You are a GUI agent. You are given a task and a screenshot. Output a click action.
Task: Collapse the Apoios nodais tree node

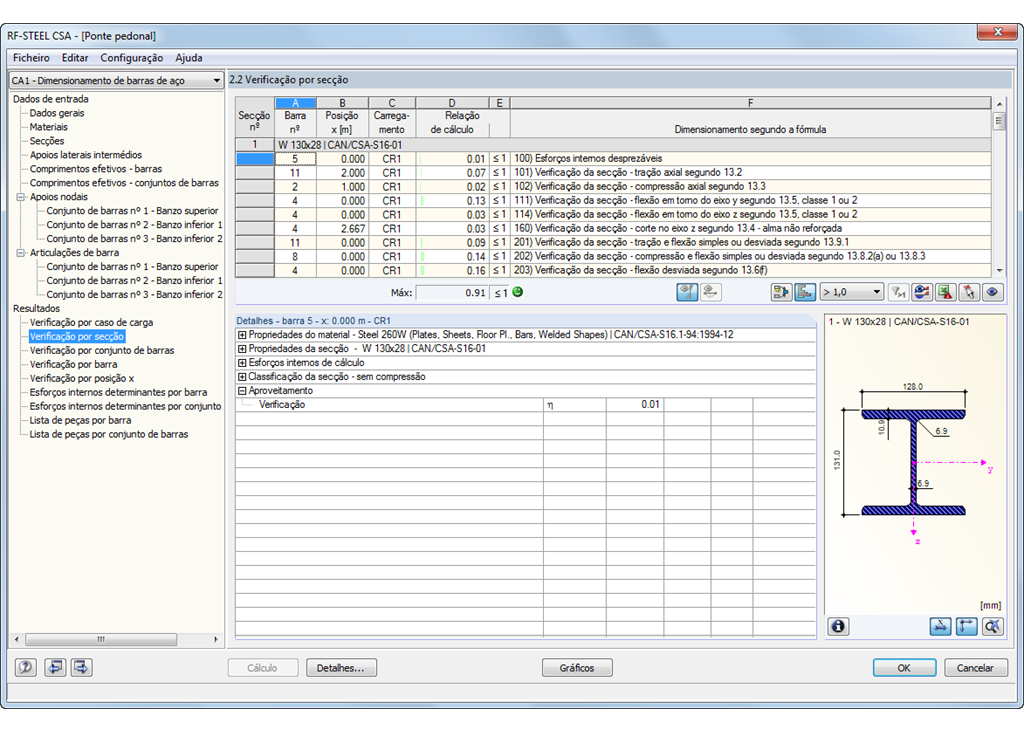click(x=21, y=197)
